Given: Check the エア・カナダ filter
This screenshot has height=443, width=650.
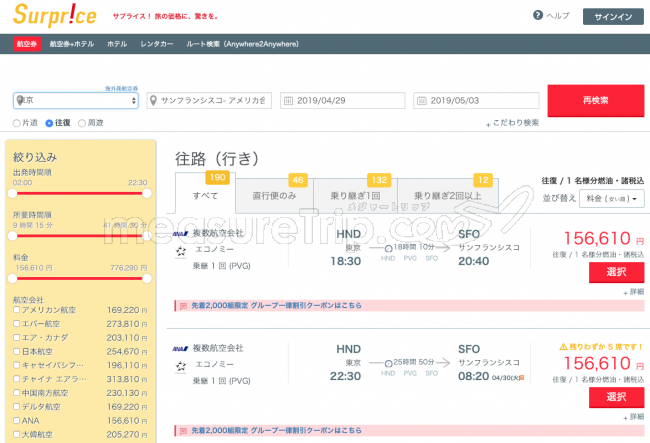Looking at the screenshot, I should click(17, 337).
